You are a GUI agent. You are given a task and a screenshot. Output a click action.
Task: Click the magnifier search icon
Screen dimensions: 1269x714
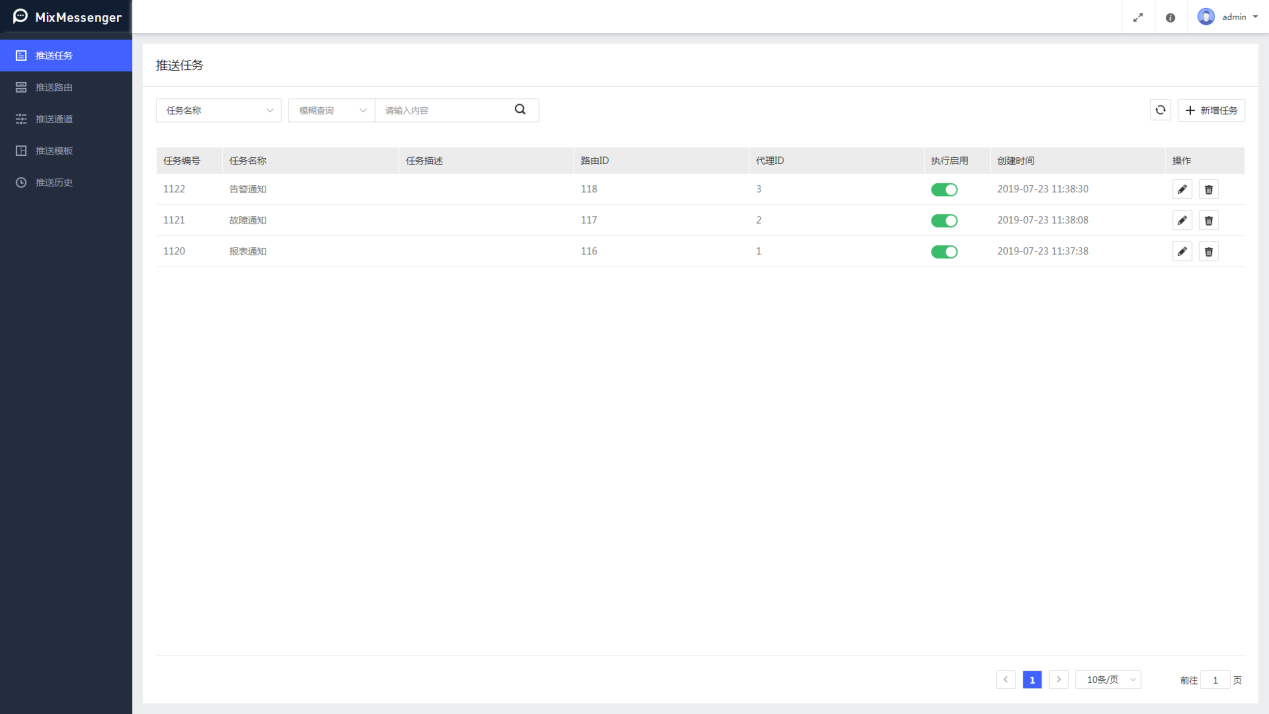pos(520,110)
